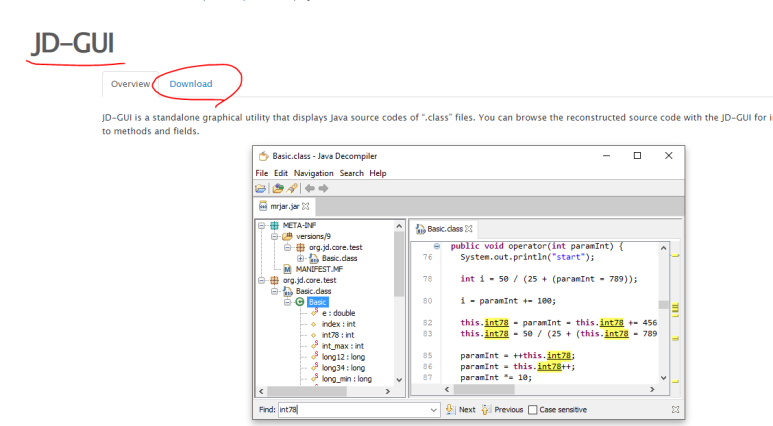Select the int78 : int field entry
The height and width of the screenshot is (426, 773).
338,335
